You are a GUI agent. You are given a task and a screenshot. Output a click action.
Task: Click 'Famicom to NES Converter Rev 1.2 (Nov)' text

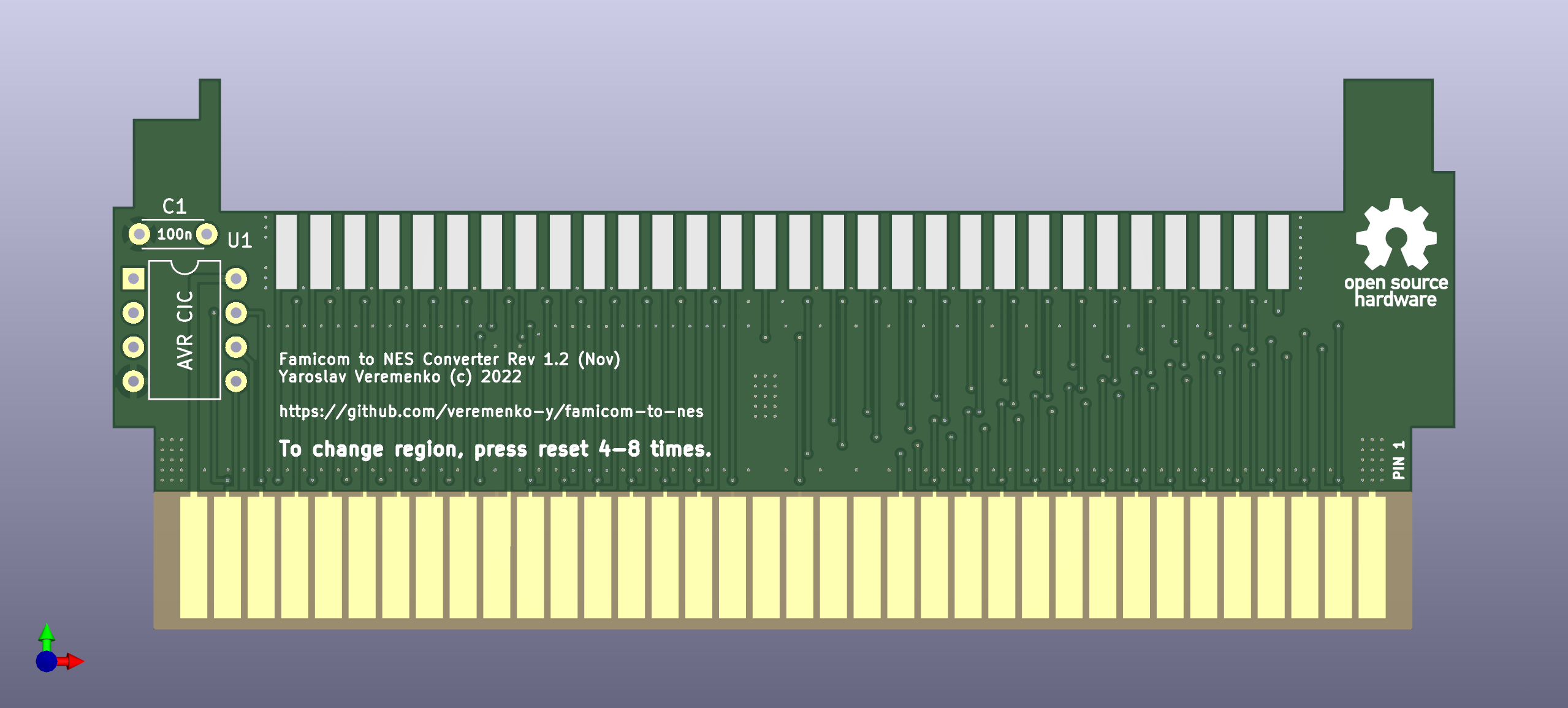[449, 359]
